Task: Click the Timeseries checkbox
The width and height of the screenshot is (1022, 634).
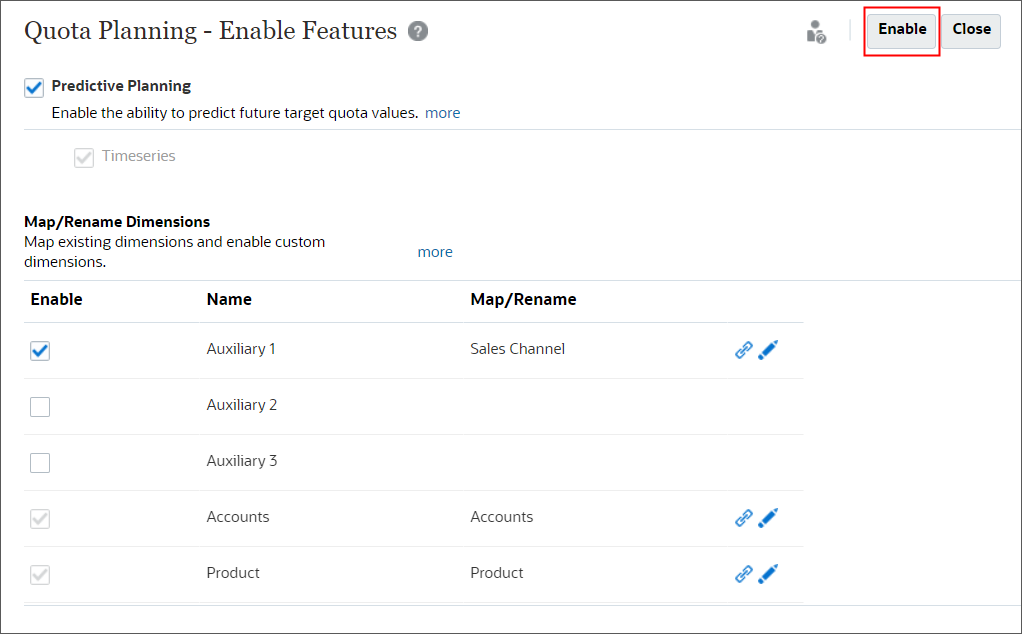Action: click(x=84, y=157)
